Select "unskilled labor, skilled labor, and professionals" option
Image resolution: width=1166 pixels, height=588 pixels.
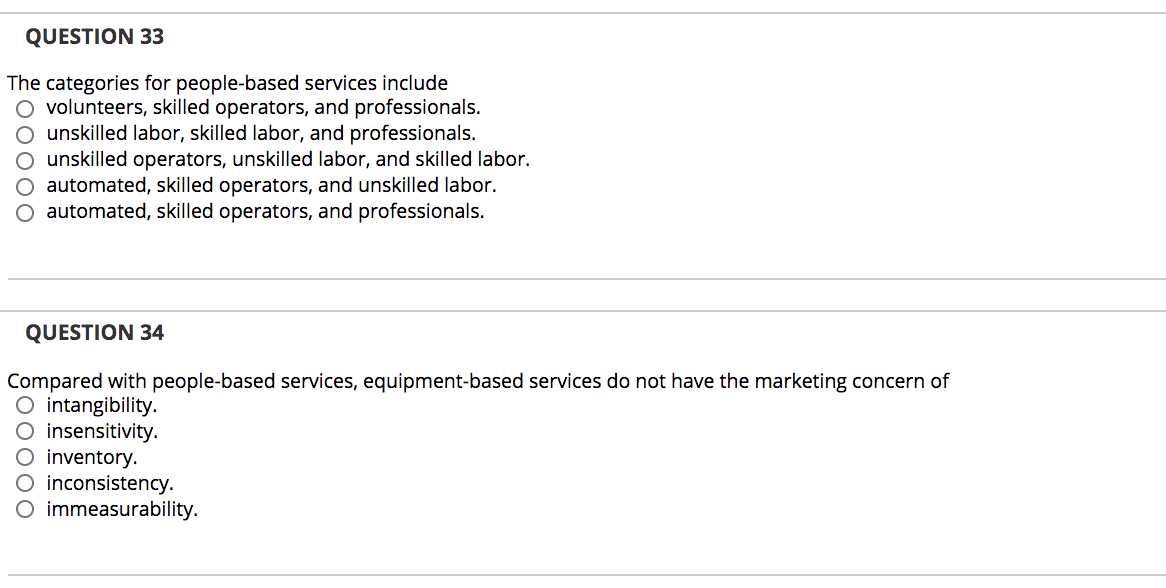coord(25,133)
